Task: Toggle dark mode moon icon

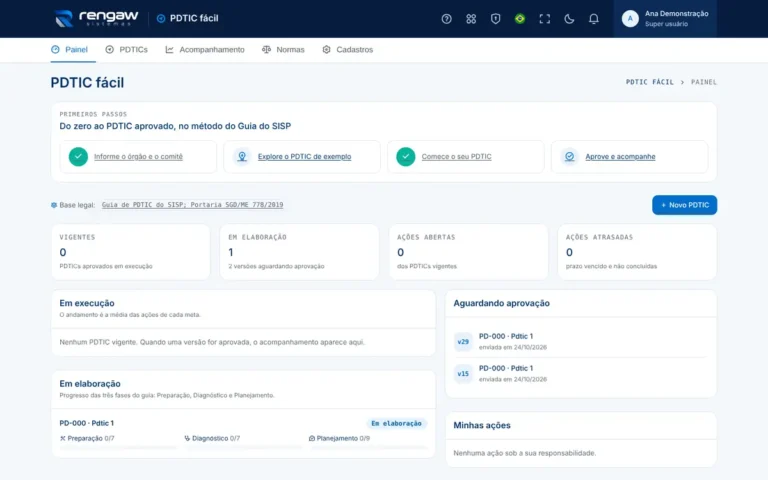Action: pyautogui.click(x=569, y=19)
